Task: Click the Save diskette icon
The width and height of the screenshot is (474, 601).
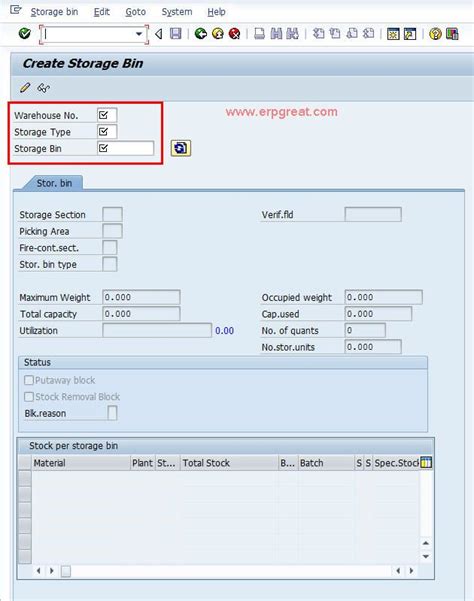Action: (x=175, y=34)
